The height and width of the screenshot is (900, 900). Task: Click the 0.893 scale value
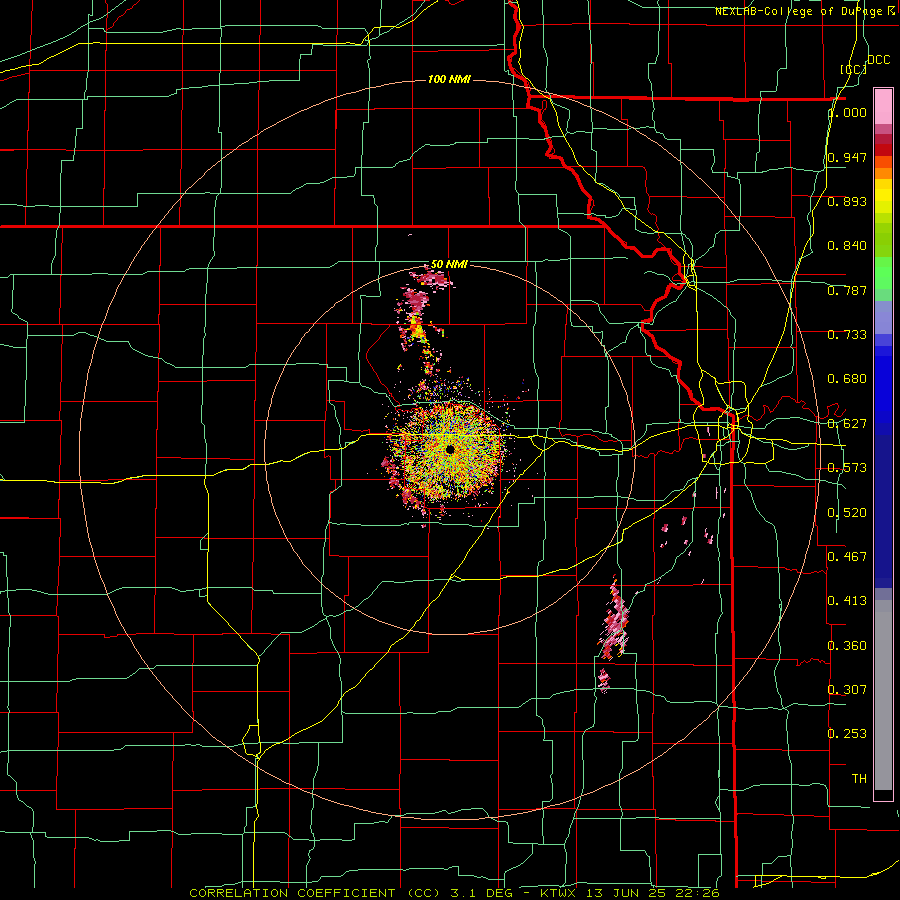(847, 201)
